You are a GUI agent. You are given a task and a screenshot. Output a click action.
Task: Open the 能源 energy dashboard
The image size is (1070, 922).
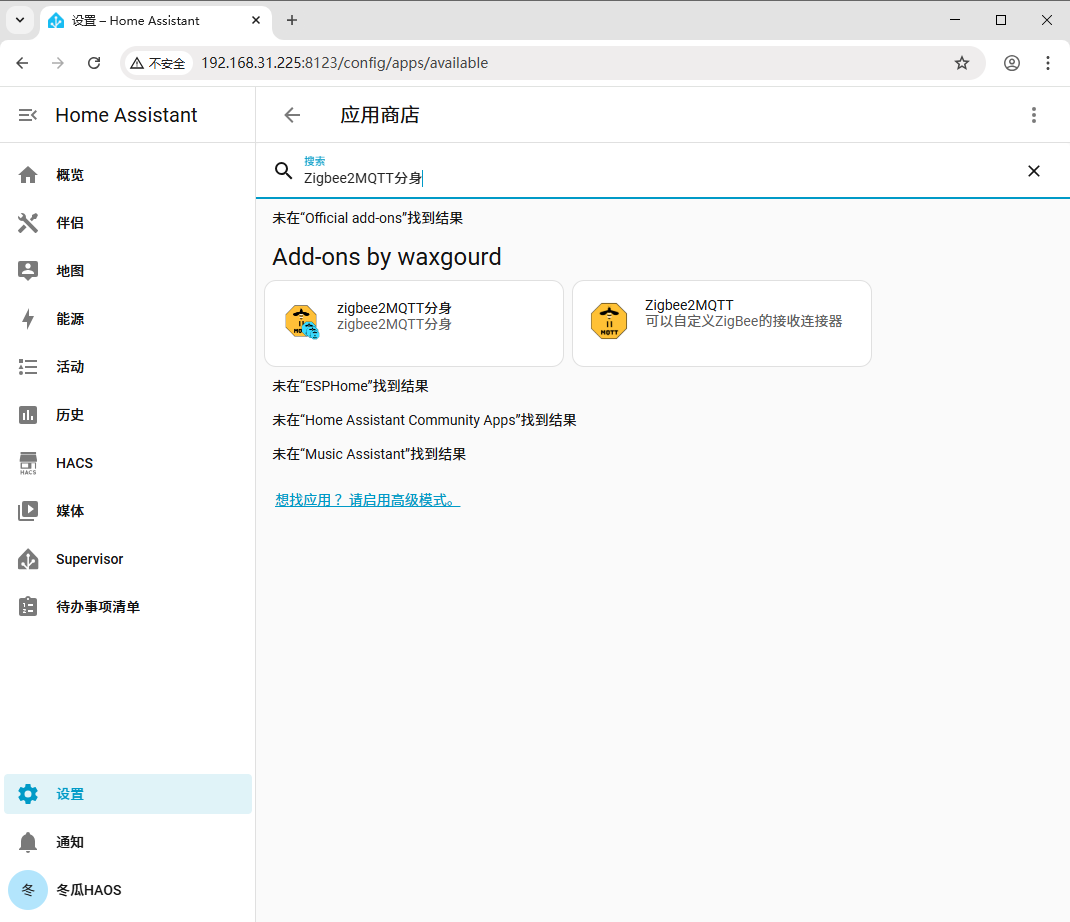[128, 319]
